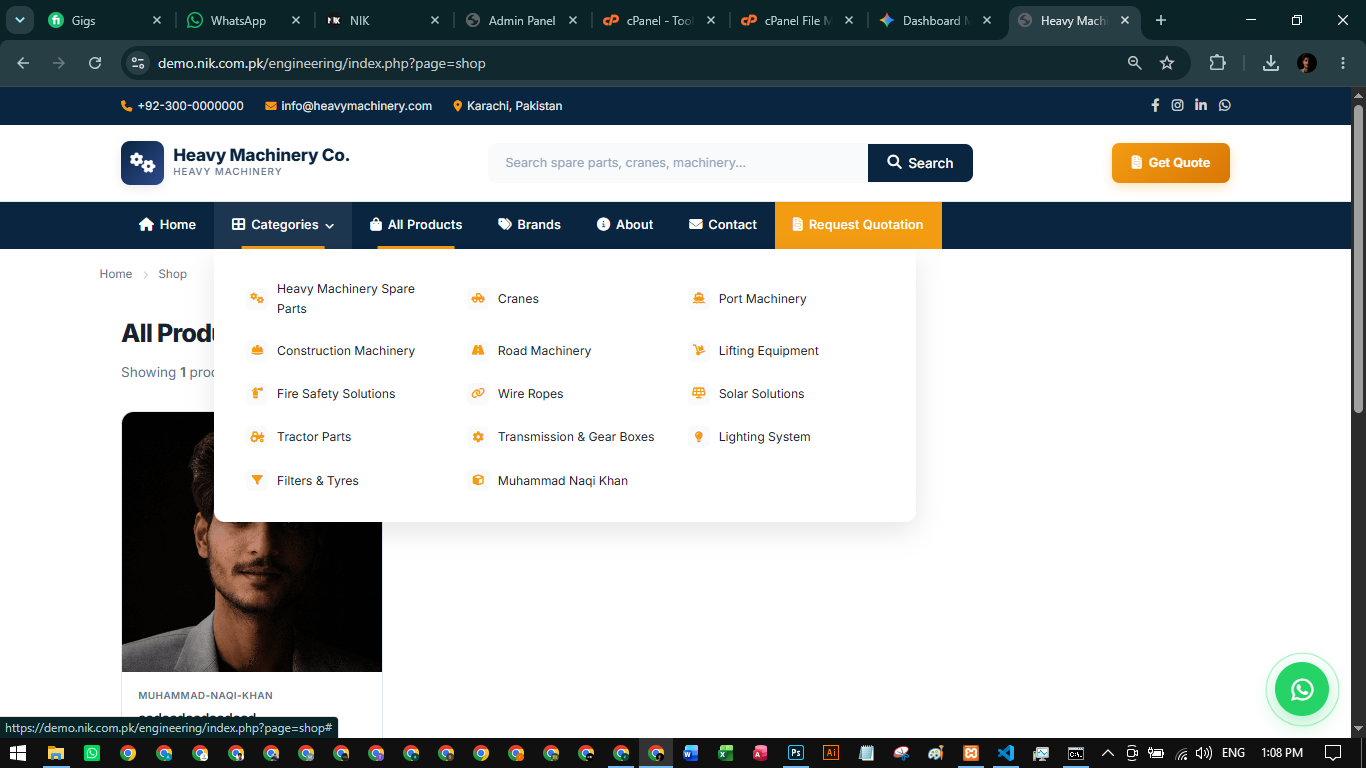Collapse the Categories dropdown menu
The image size is (1366, 768).
coord(283,225)
